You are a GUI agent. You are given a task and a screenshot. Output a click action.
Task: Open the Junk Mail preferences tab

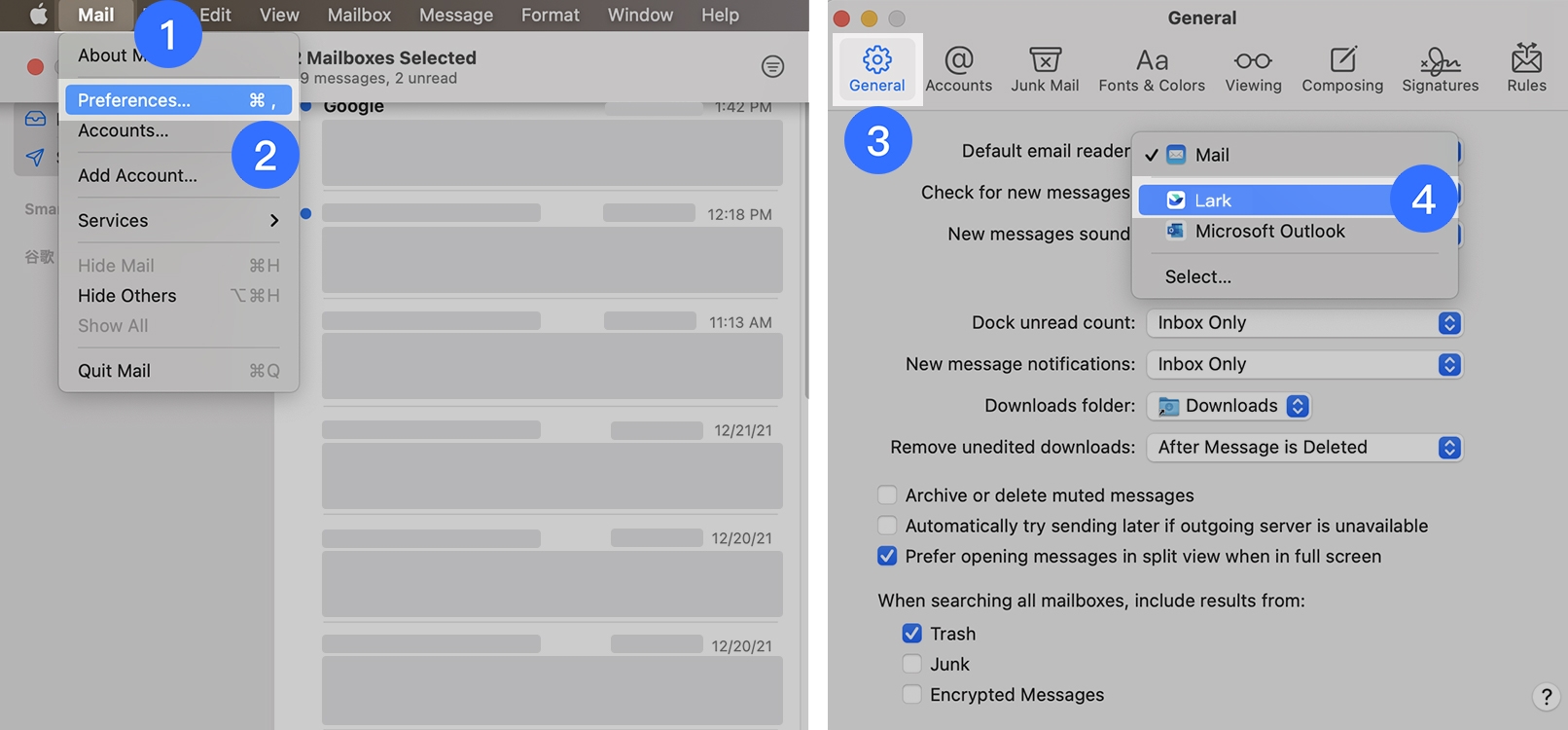(1045, 69)
